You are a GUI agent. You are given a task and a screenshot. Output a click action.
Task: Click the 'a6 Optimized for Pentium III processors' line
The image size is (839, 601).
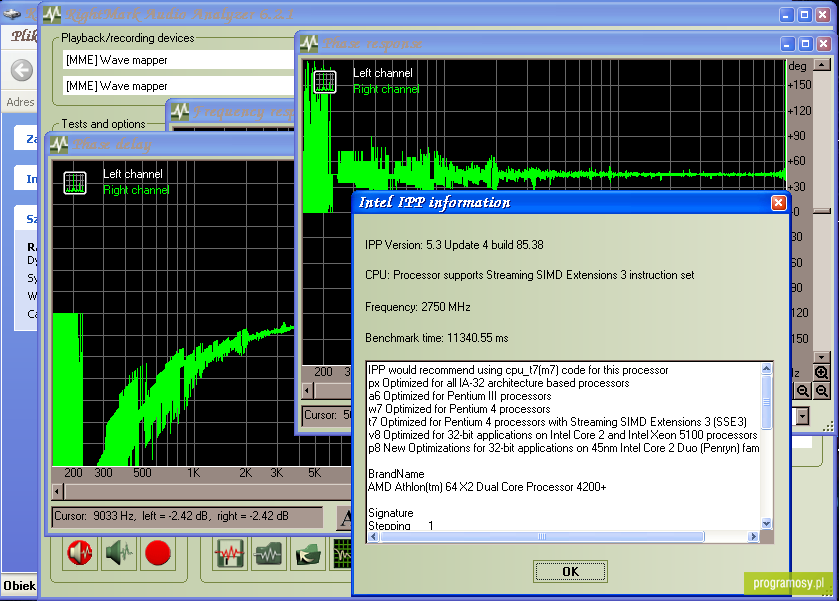460,396
